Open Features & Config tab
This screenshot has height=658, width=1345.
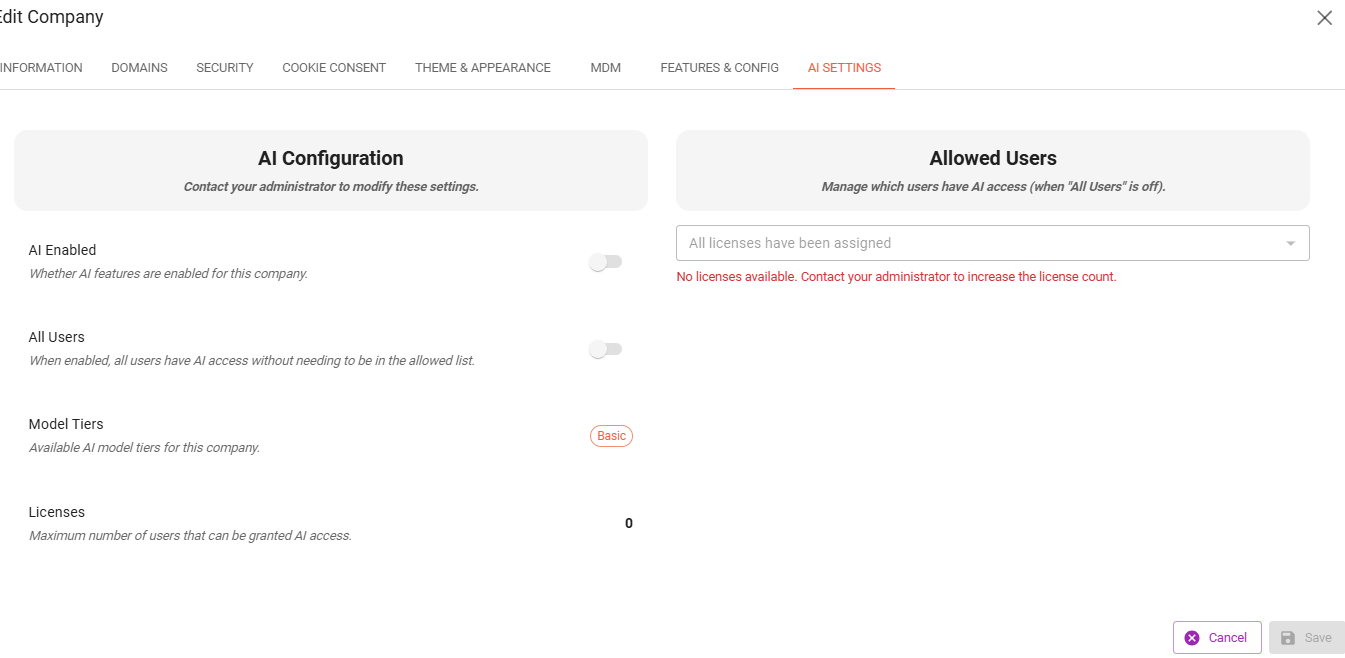[719, 68]
